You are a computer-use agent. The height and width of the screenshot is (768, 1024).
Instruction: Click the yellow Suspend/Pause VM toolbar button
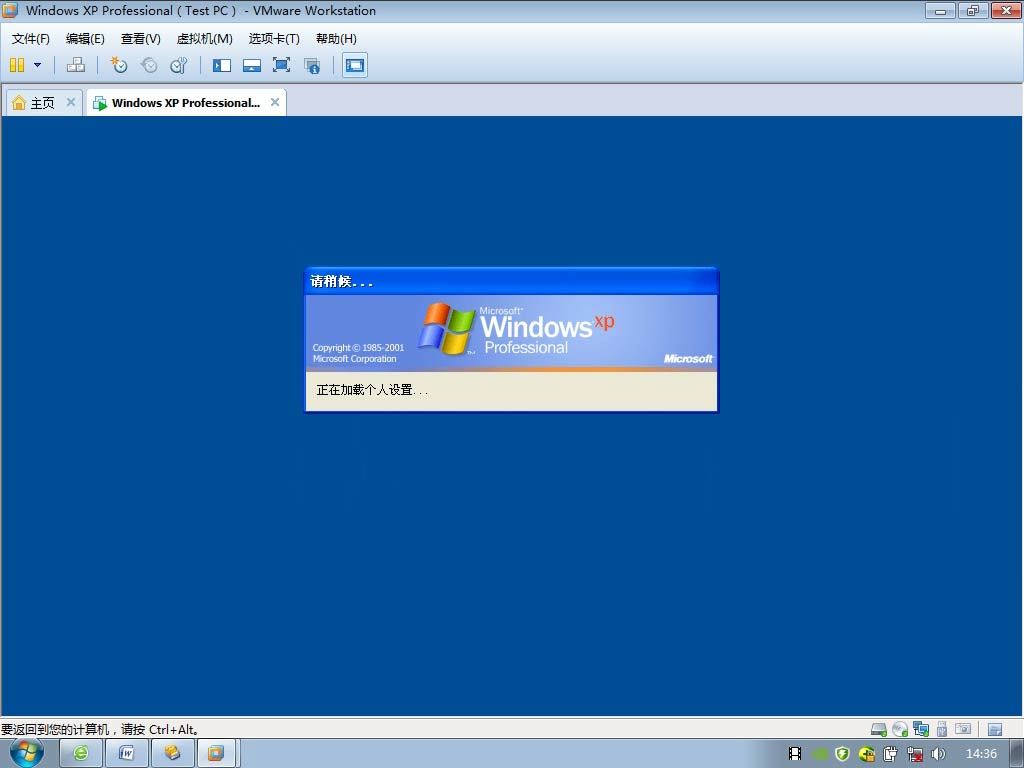click(17, 65)
